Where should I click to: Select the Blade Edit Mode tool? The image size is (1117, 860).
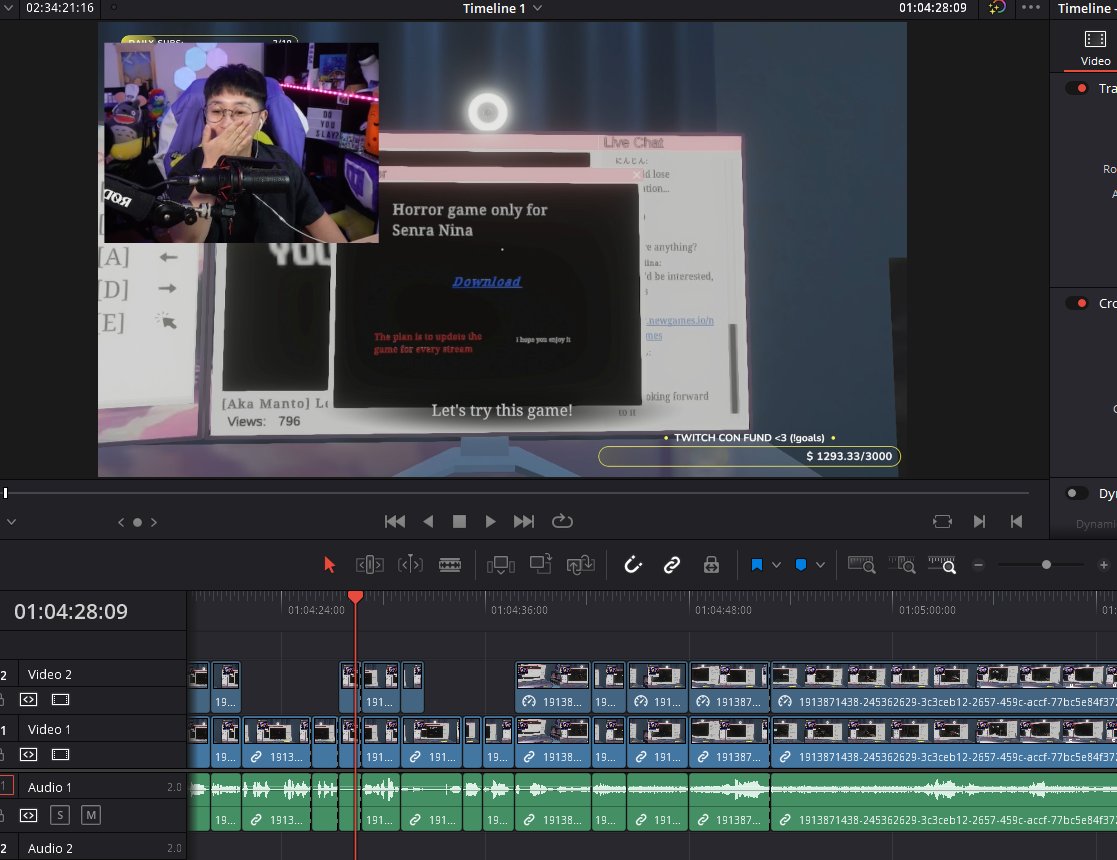450,565
